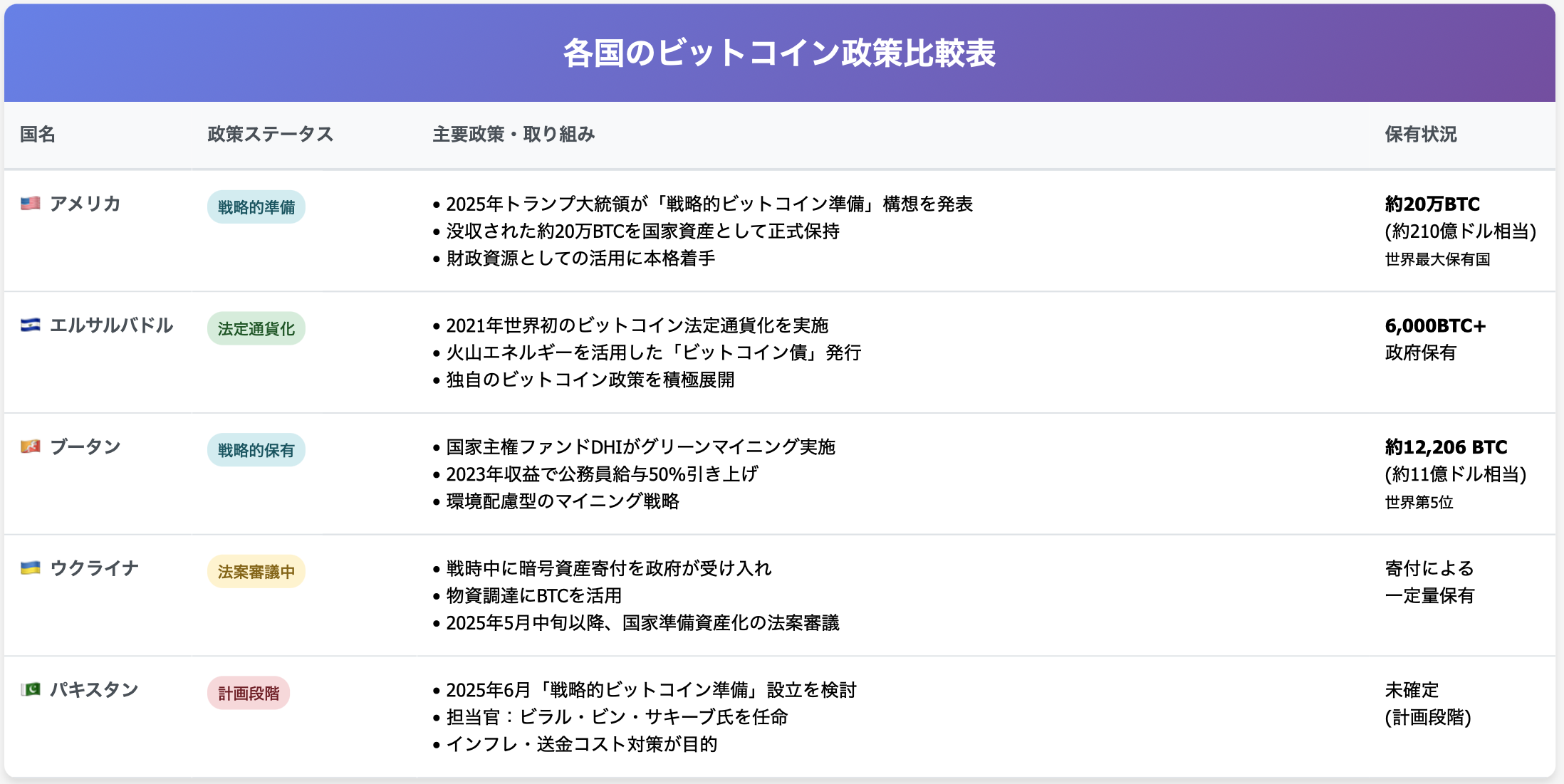
Task: Click the Bhutan flag icon
Action: pyautogui.click(x=30, y=446)
